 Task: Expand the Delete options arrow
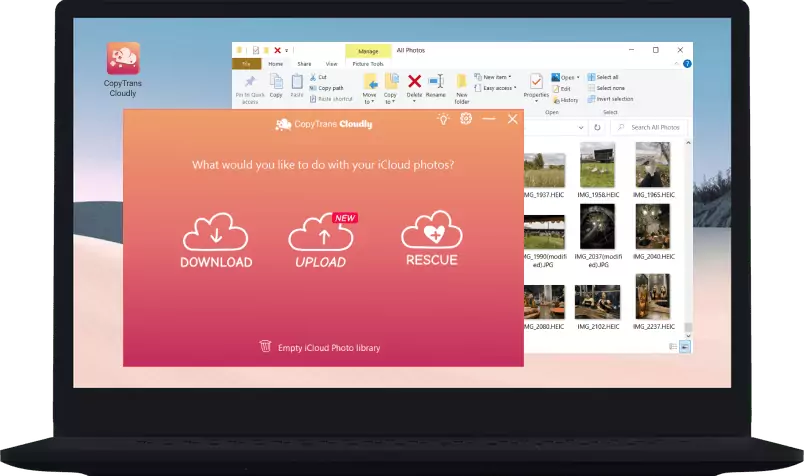click(x=414, y=101)
